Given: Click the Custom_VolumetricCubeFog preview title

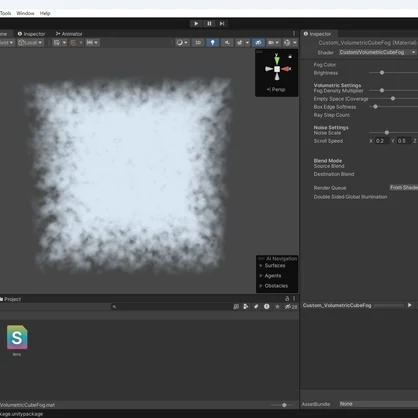Looking at the screenshot, I should tap(337, 305).
